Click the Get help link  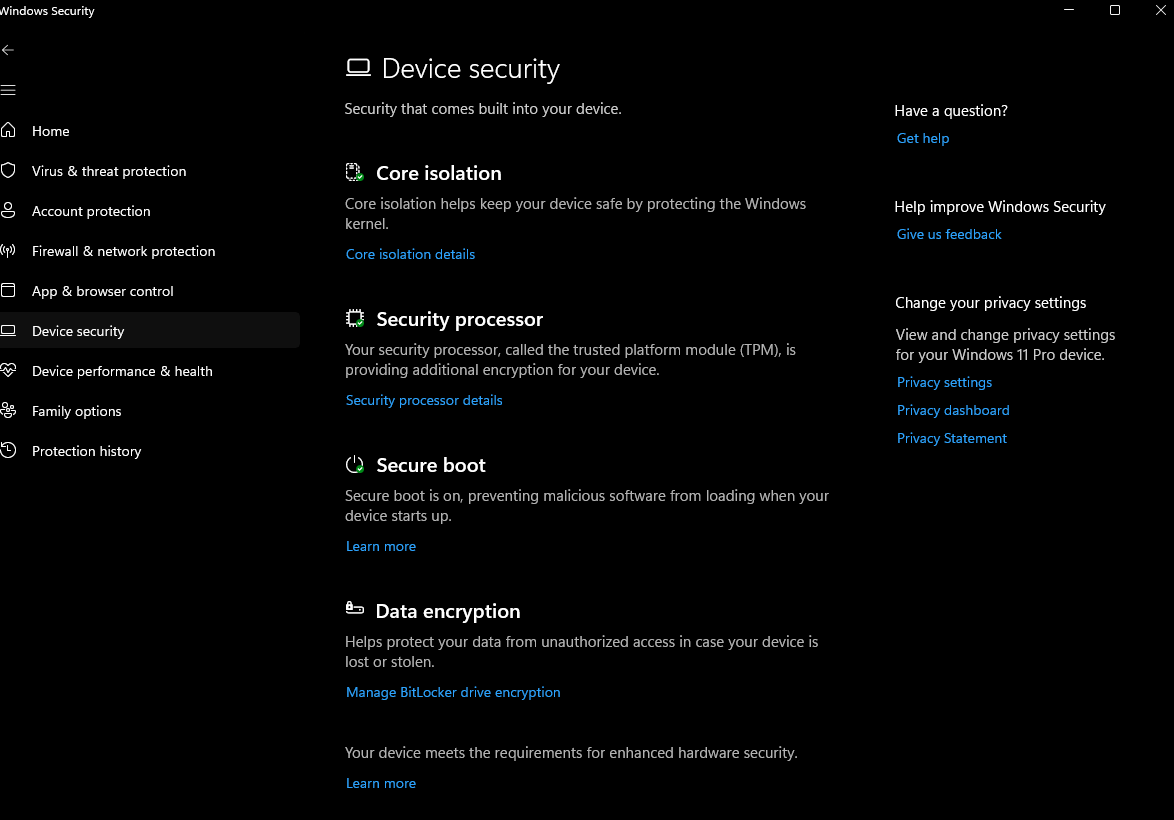pos(922,138)
